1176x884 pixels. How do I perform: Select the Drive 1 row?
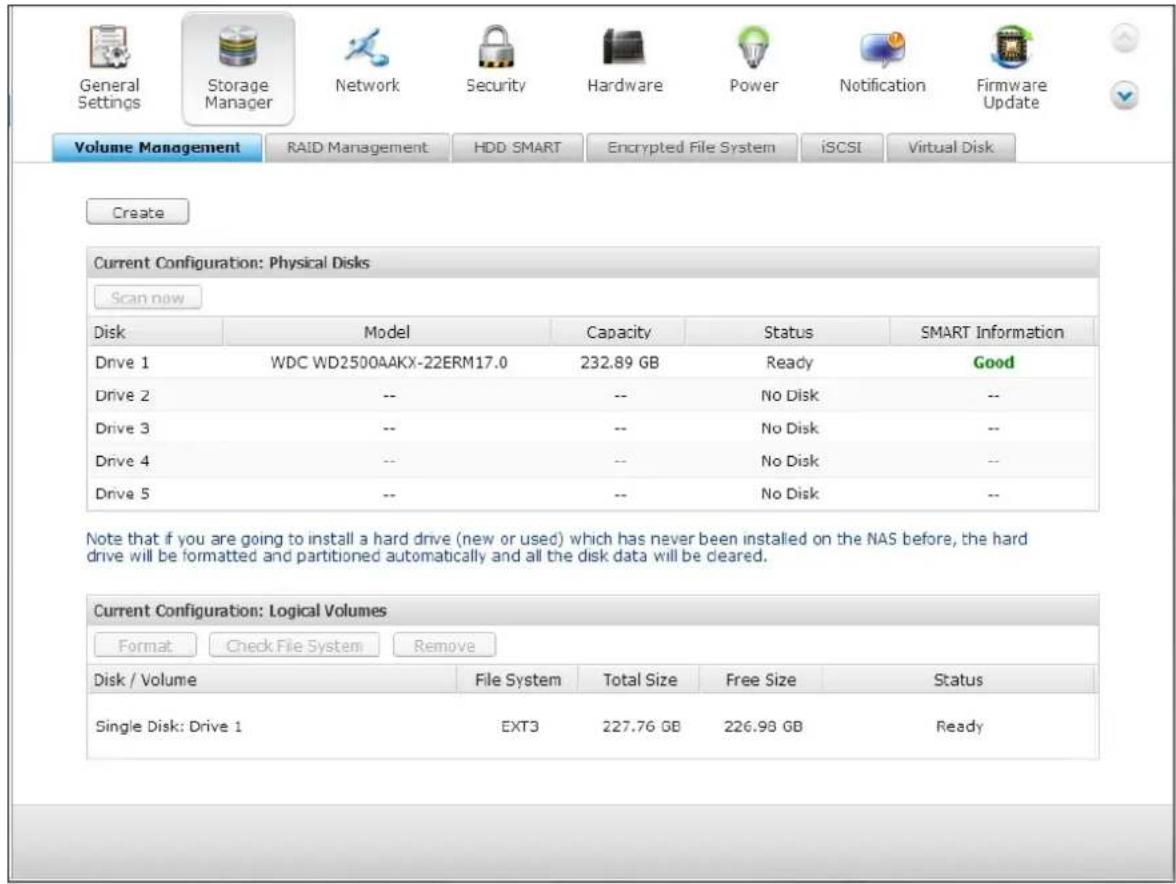[592, 362]
